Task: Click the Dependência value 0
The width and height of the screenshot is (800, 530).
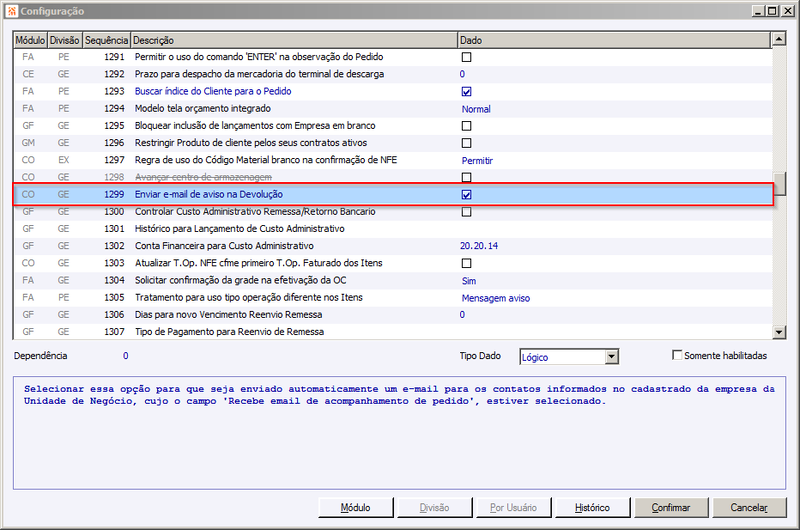Action: tap(126, 356)
